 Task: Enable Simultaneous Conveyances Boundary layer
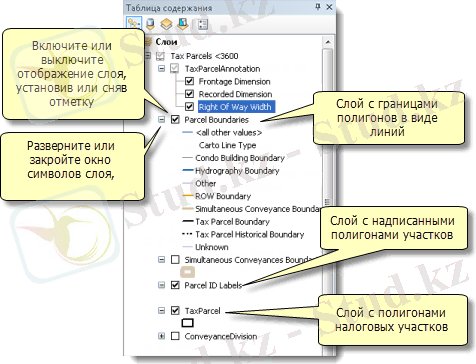pyautogui.click(x=175, y=260)
